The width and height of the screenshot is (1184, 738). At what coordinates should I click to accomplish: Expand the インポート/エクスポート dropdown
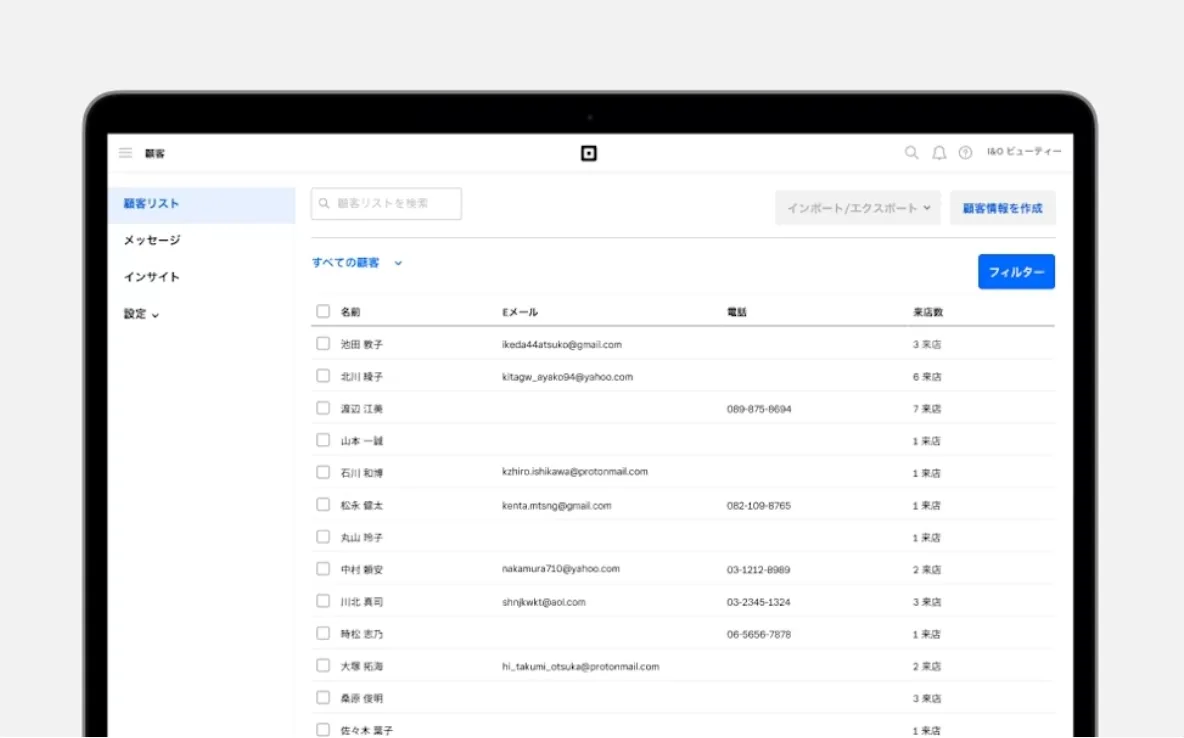(858, 208)
